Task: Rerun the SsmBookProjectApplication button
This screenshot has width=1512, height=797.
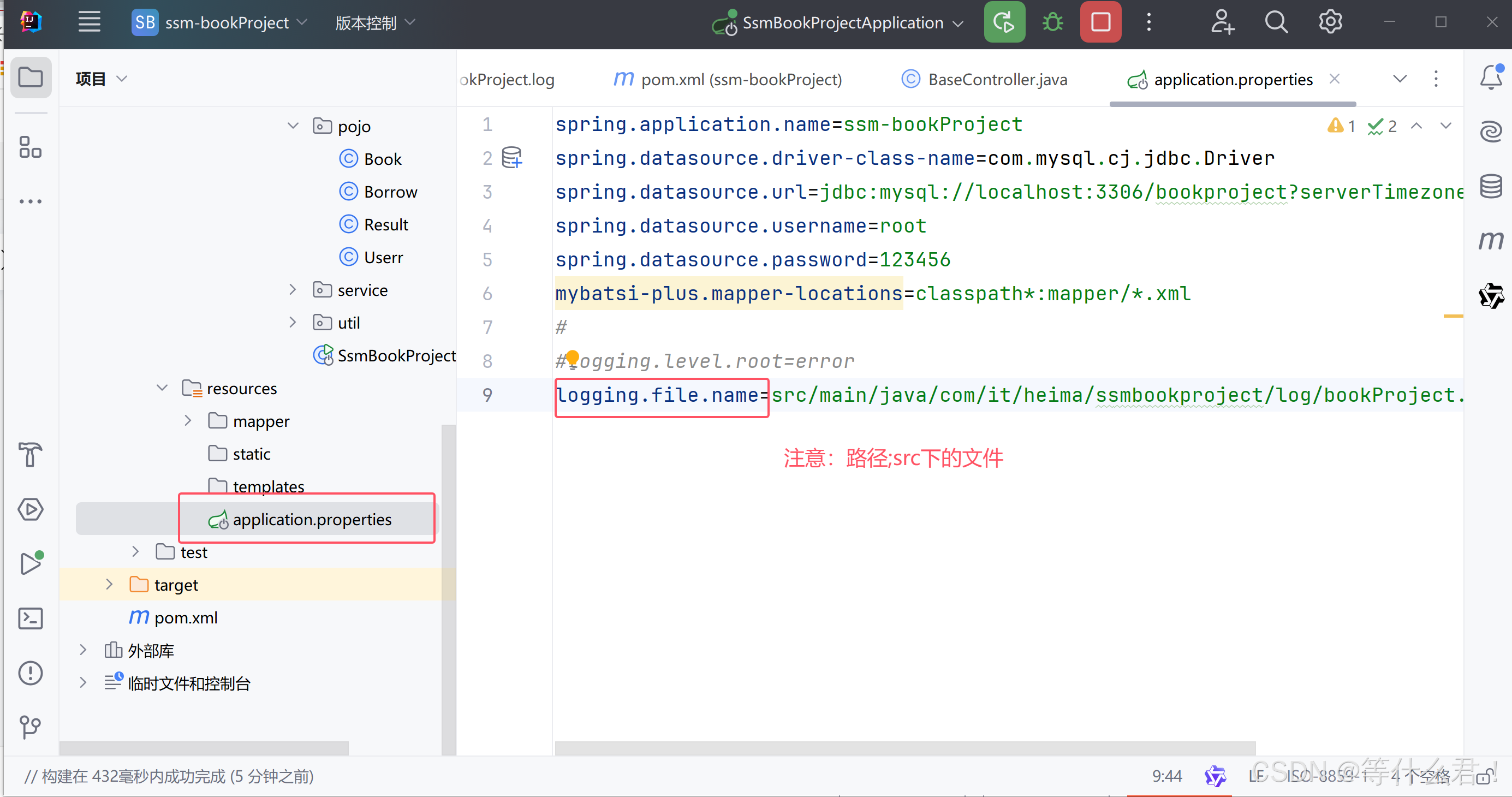Action: coord(1004,22)
